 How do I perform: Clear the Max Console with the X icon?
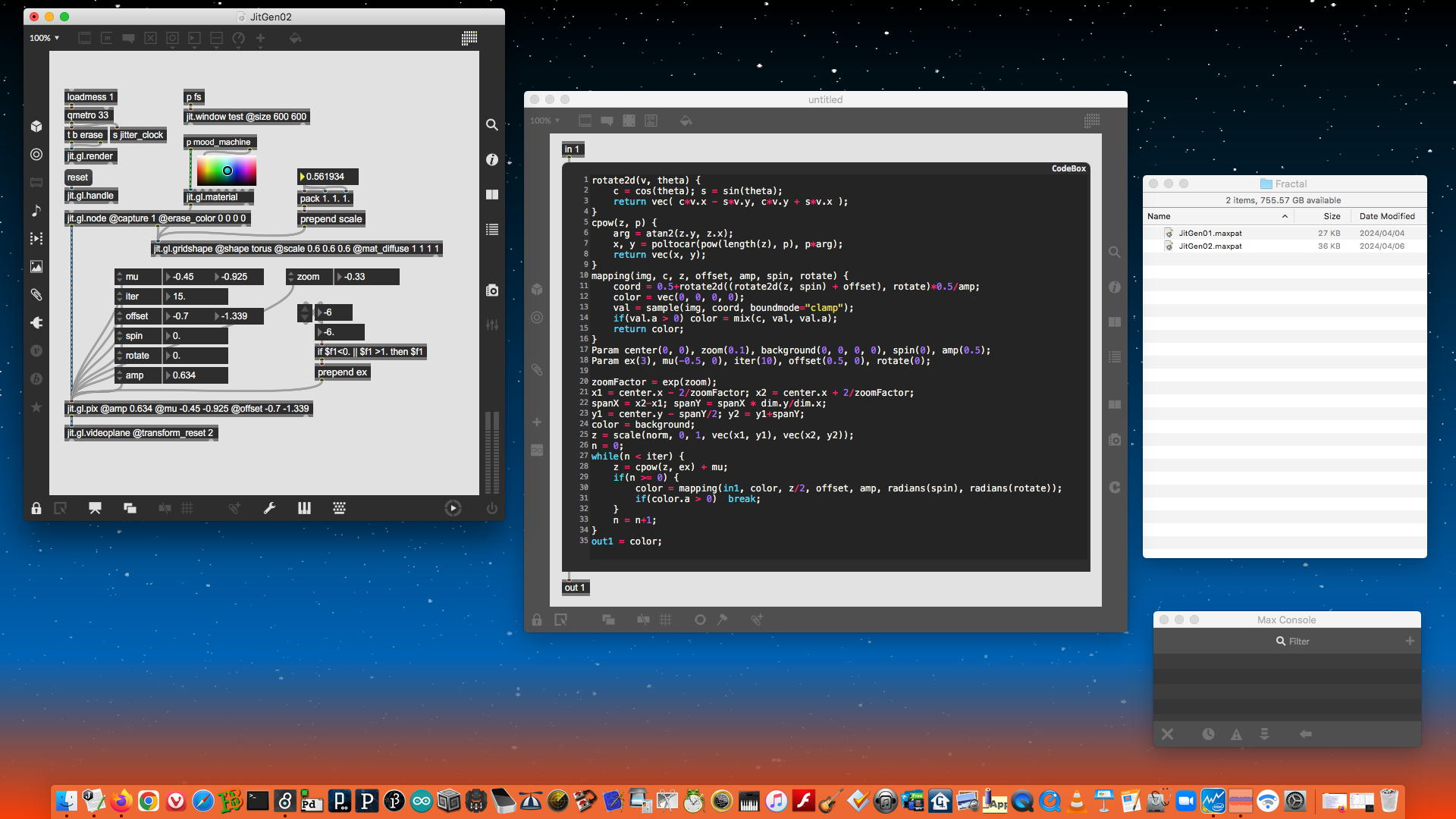(x=1167, y=734)
